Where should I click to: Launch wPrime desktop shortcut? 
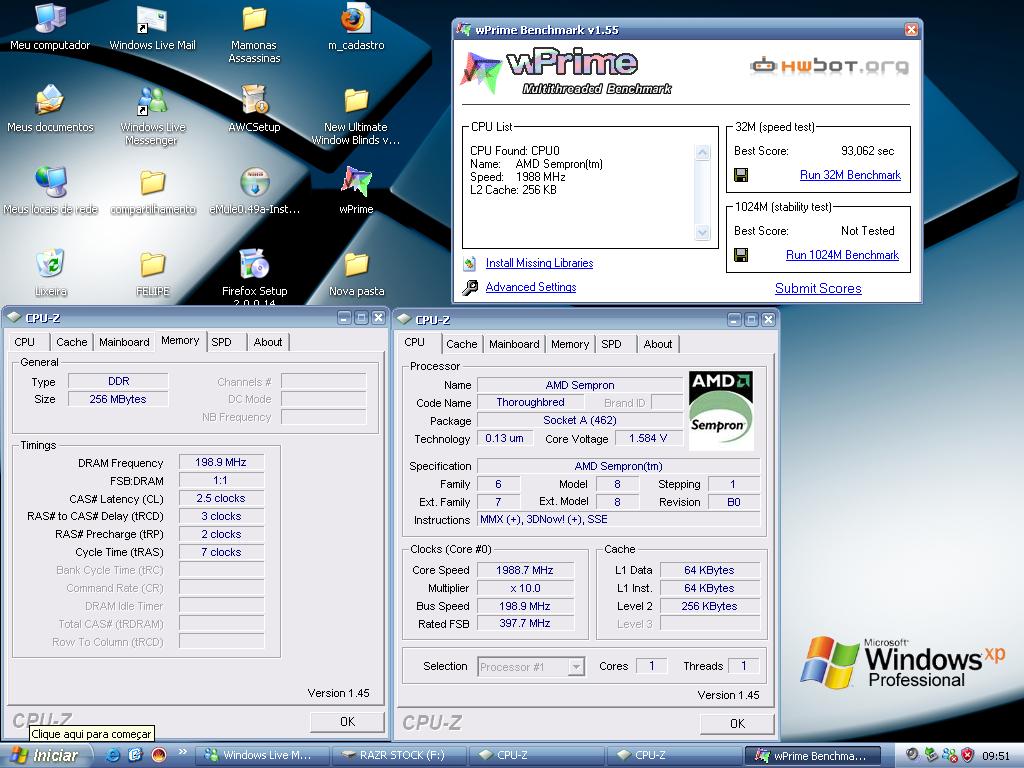pos(356,191)
